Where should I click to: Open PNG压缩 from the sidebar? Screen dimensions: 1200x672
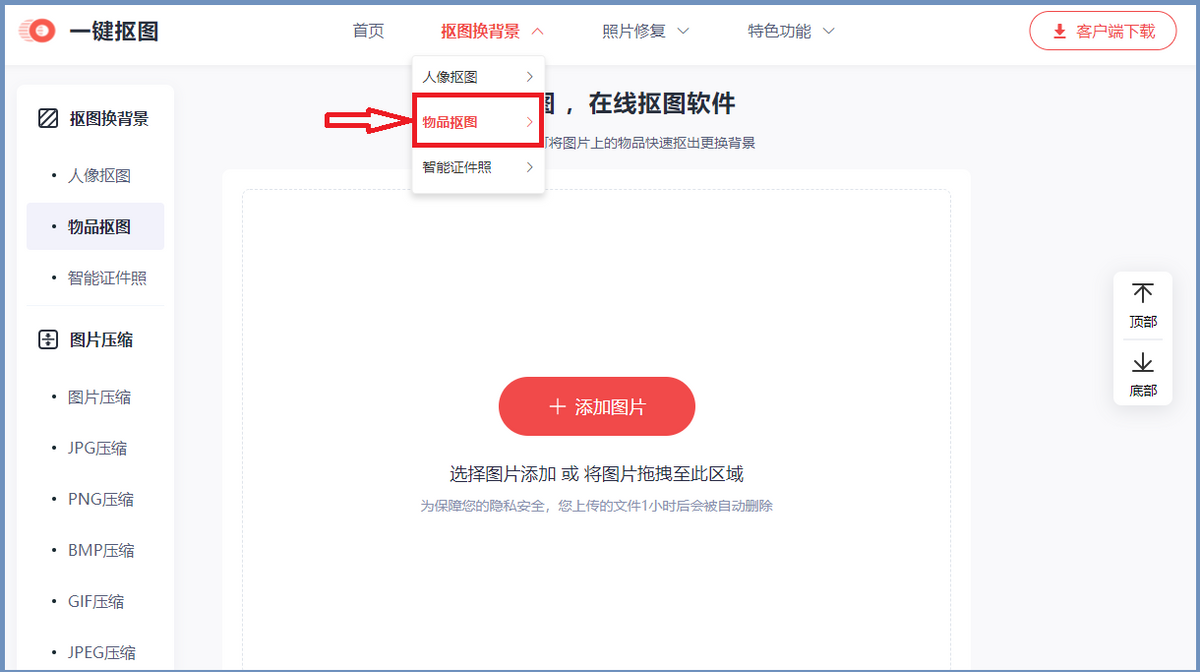100,499
